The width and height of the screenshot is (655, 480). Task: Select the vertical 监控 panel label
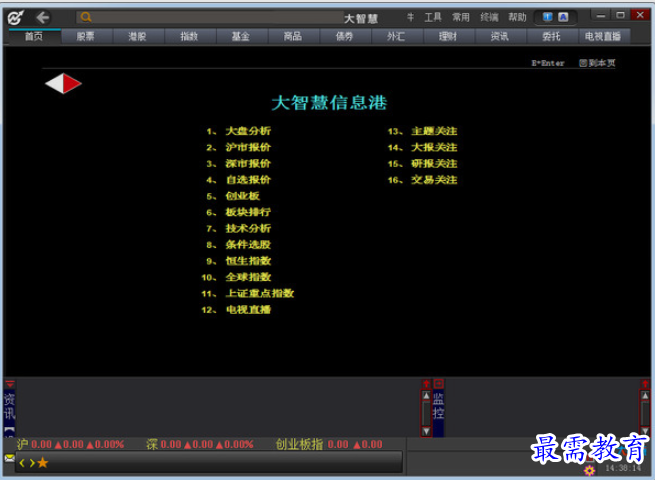[438, 406]
